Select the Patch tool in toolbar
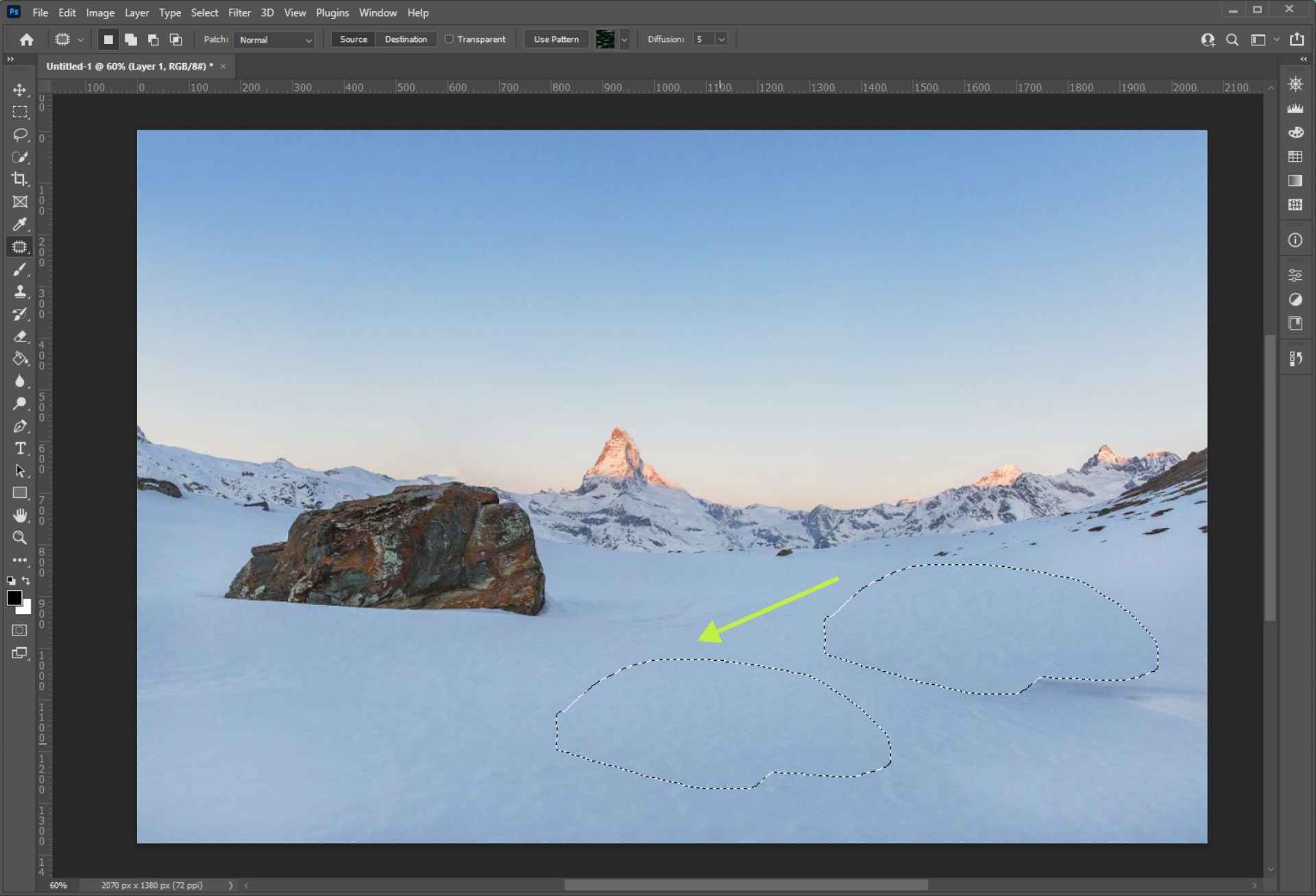This screenshot has height=896, width=1316. 20,247
